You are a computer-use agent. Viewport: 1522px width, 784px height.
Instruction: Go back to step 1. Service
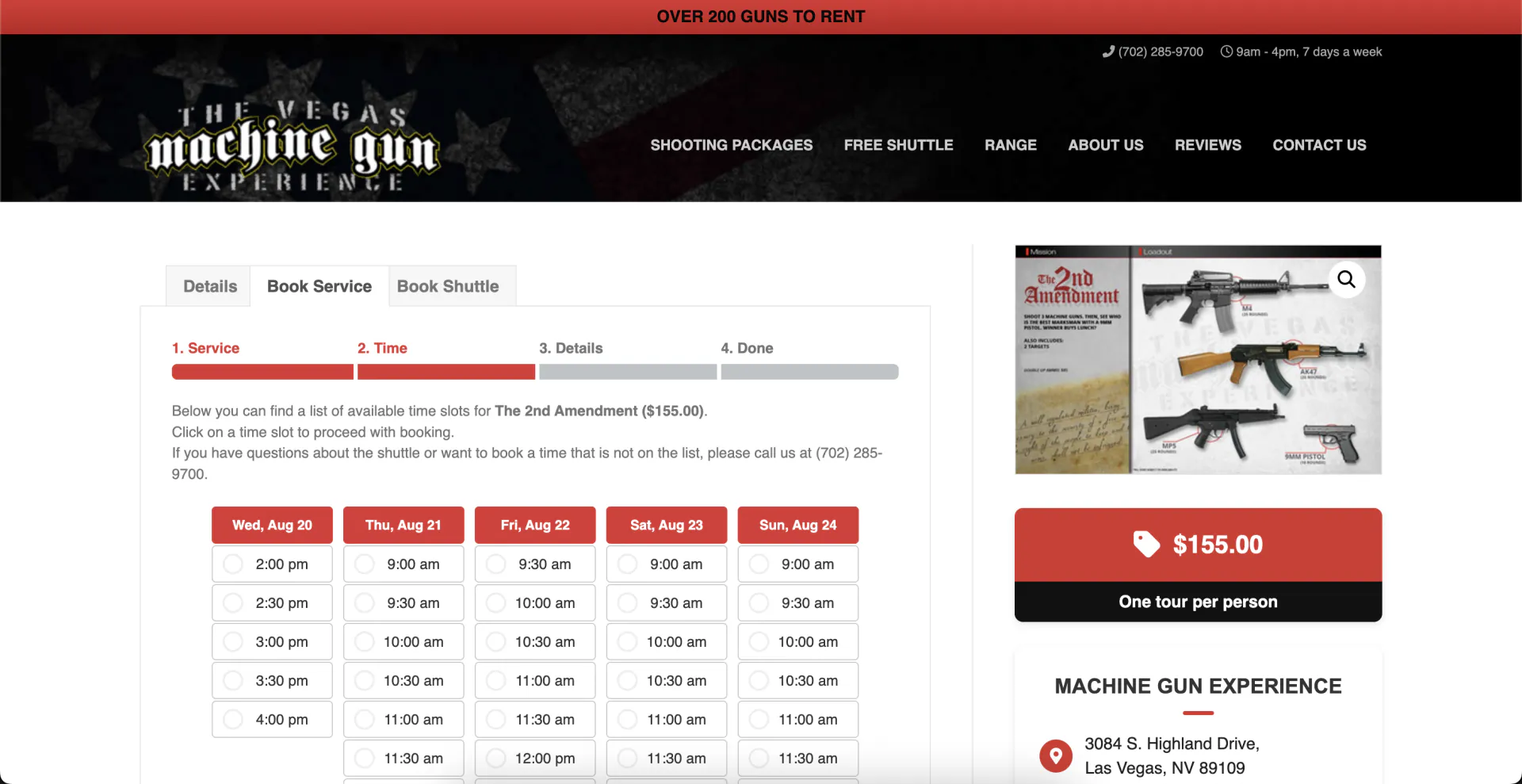[x=205, y=348]
